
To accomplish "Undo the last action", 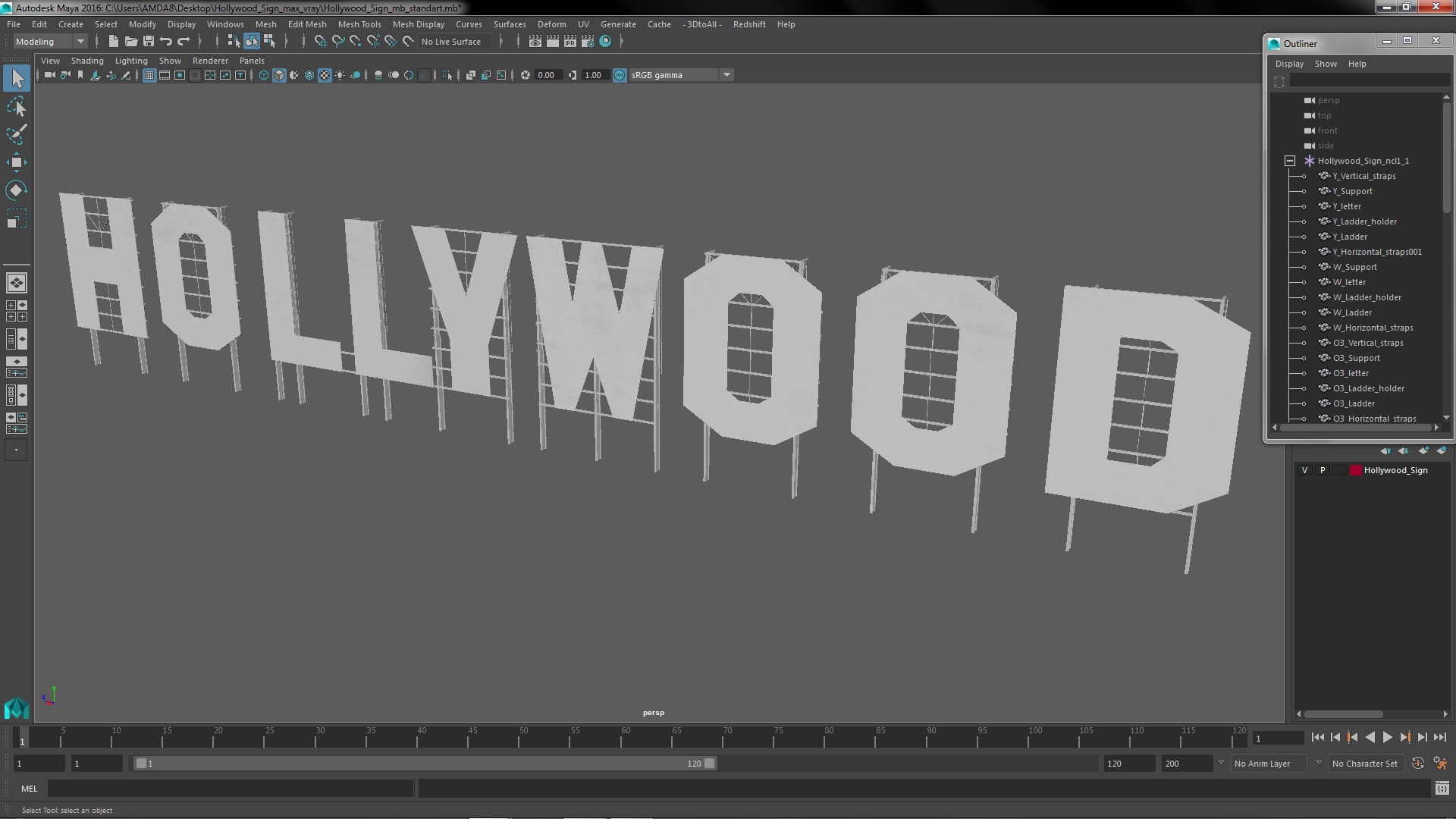I will [x=166, y=42].
